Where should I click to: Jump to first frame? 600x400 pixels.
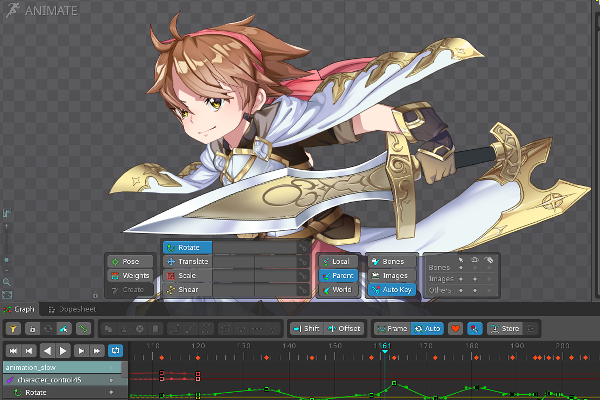(x=13, y=351)
